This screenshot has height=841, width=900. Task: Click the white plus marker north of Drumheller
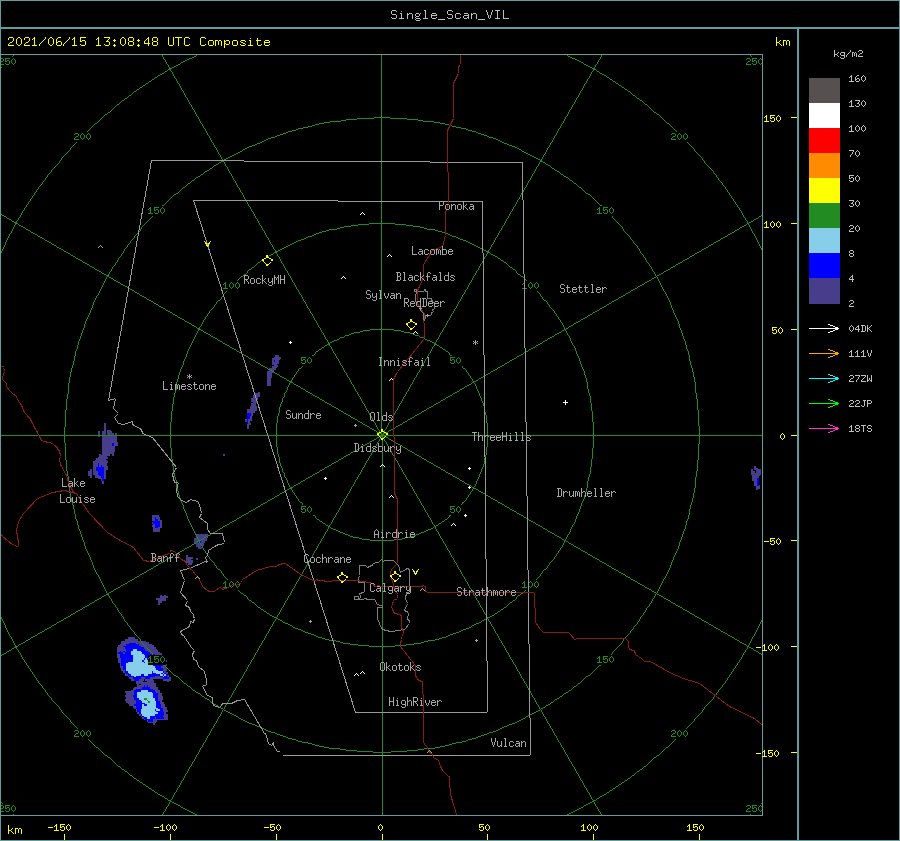(x=565, y=402)
